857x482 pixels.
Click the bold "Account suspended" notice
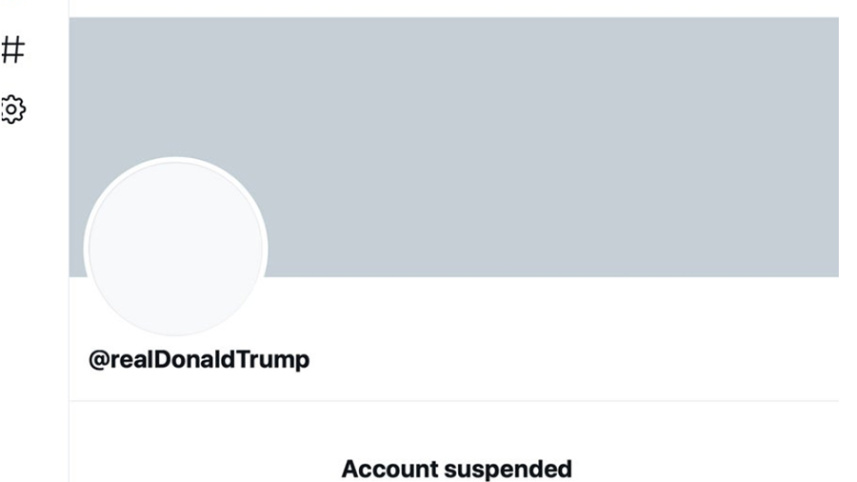(x=457, y=468)
